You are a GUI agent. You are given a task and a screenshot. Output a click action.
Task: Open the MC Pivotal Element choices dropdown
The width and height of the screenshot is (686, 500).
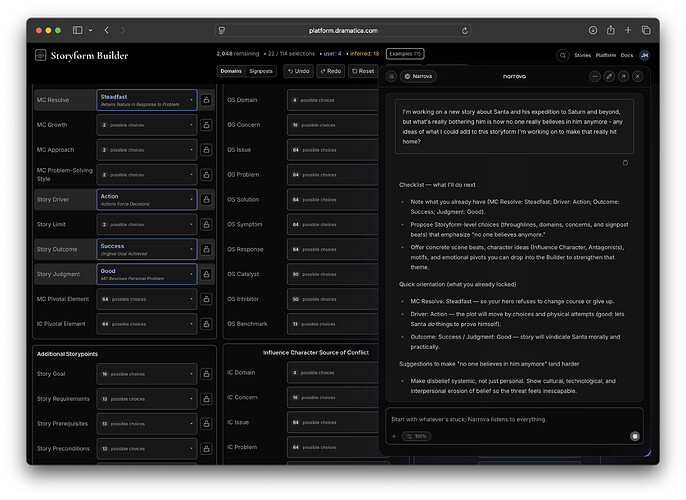pos(147,299)
